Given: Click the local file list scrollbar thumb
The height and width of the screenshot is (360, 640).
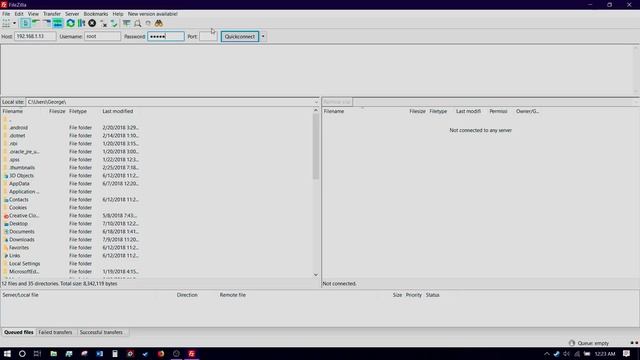Looking at the screenshot, I should tap(316, 147).
